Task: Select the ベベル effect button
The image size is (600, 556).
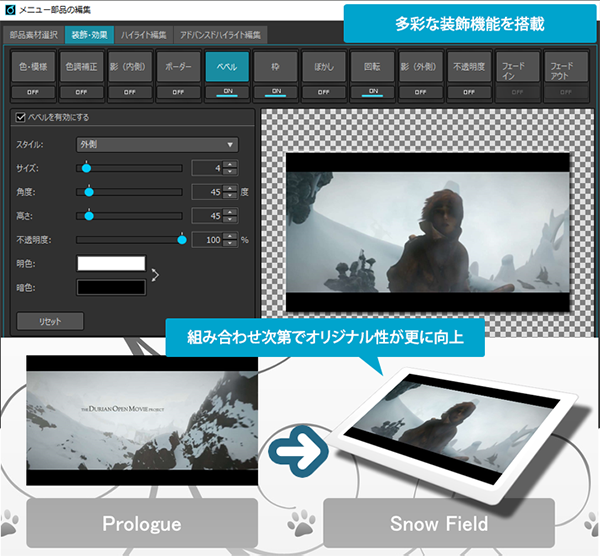Action: click(x=227, y=67)
